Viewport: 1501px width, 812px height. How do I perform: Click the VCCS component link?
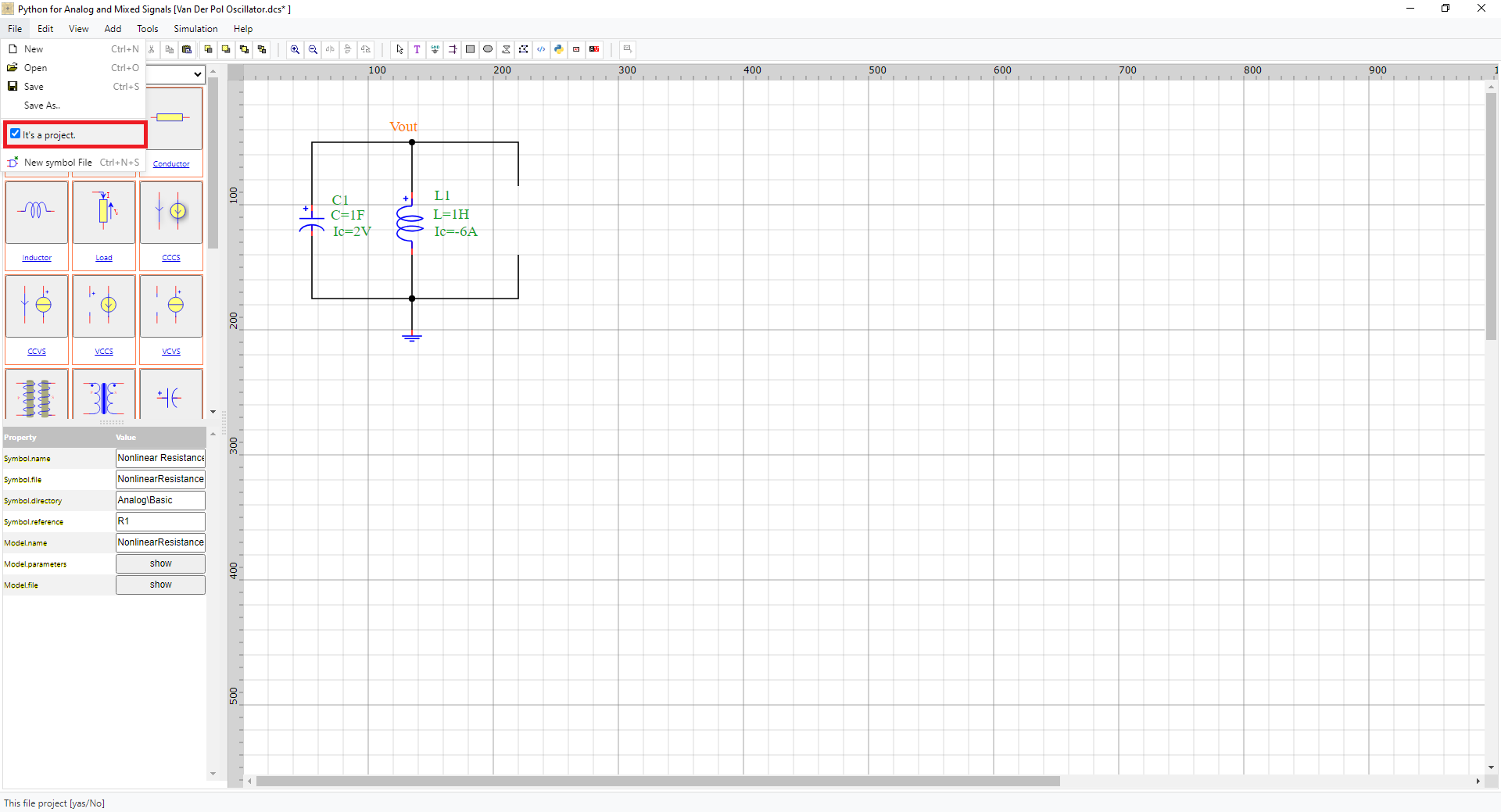[104, 352]
